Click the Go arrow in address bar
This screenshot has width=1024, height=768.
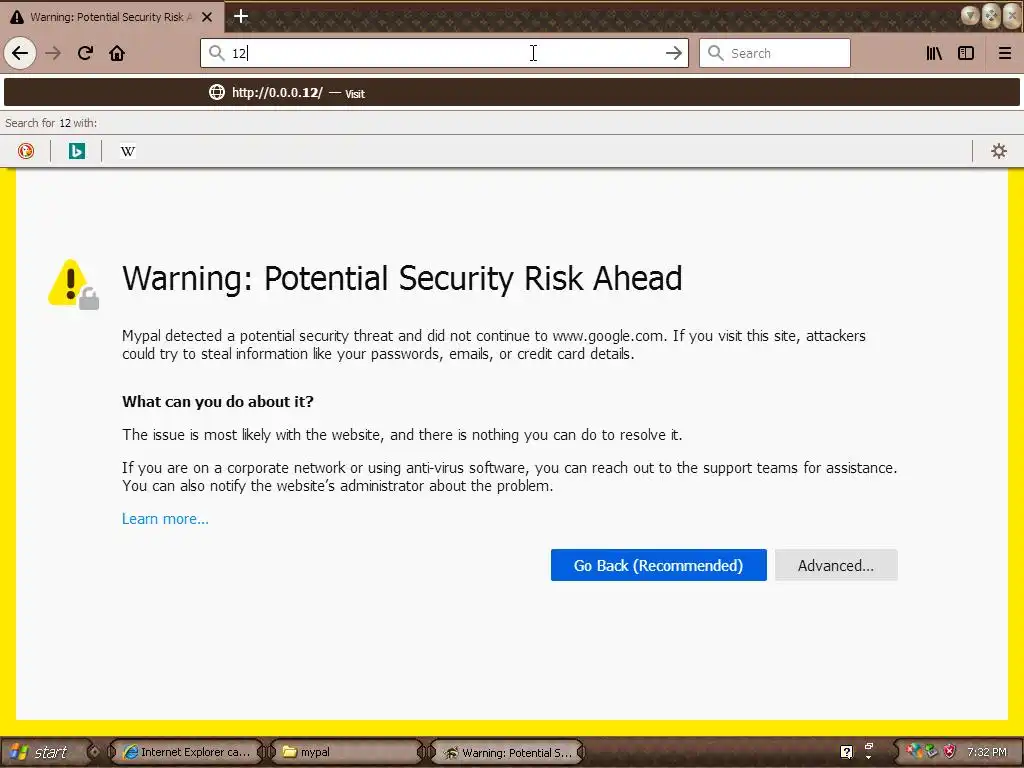pos(673,53)
